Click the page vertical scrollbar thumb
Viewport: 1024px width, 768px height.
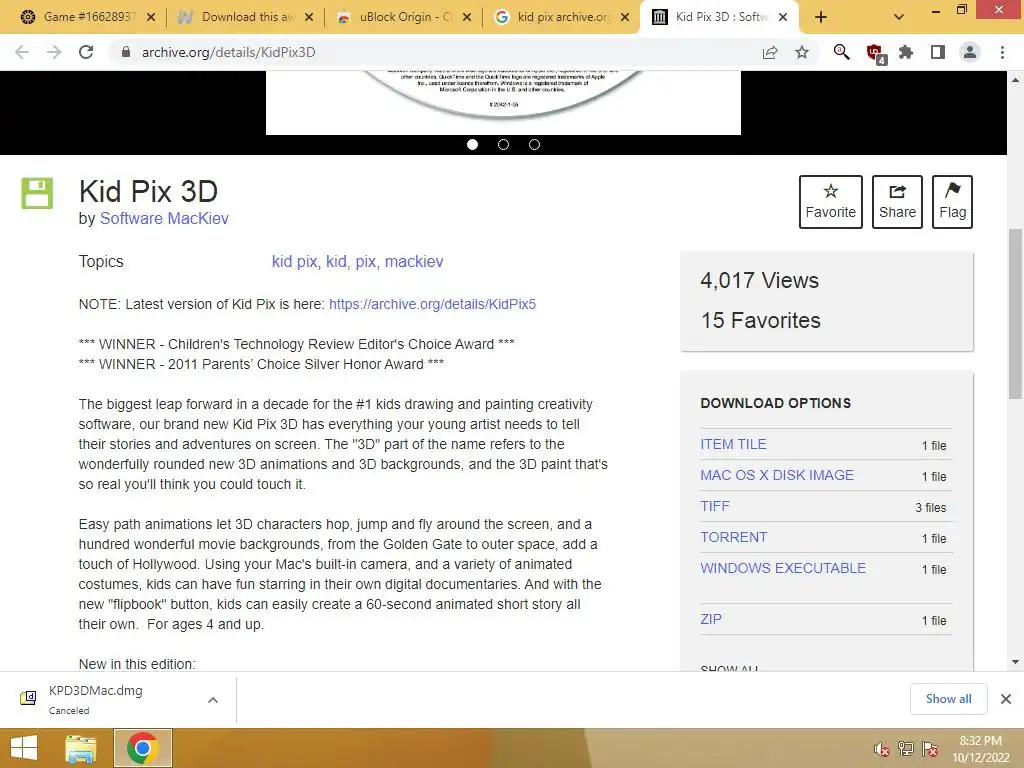[x=1016, y=313]
